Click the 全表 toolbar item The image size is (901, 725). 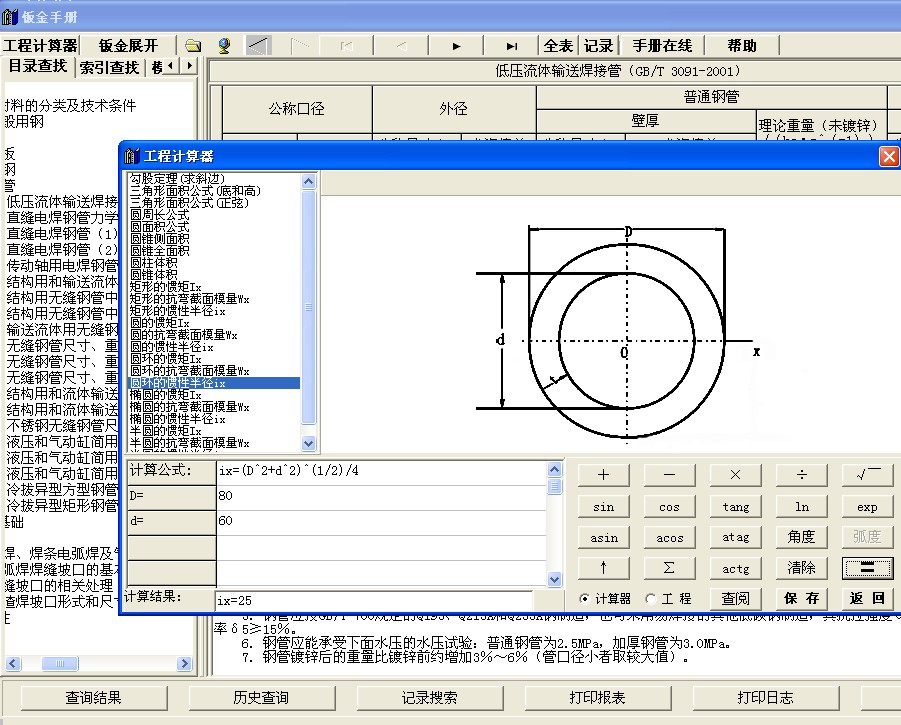click(558, 46)
